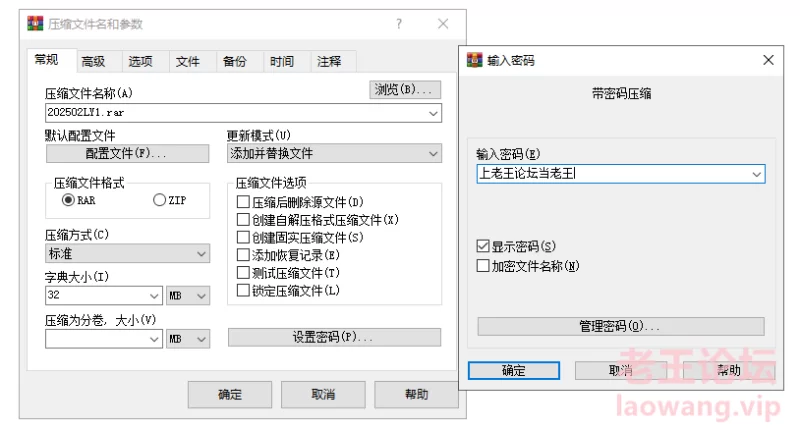Close the 输入密码 password dialog
Image resolution: width=800 pixels, height=431 pixels.
tap(768, 60)
